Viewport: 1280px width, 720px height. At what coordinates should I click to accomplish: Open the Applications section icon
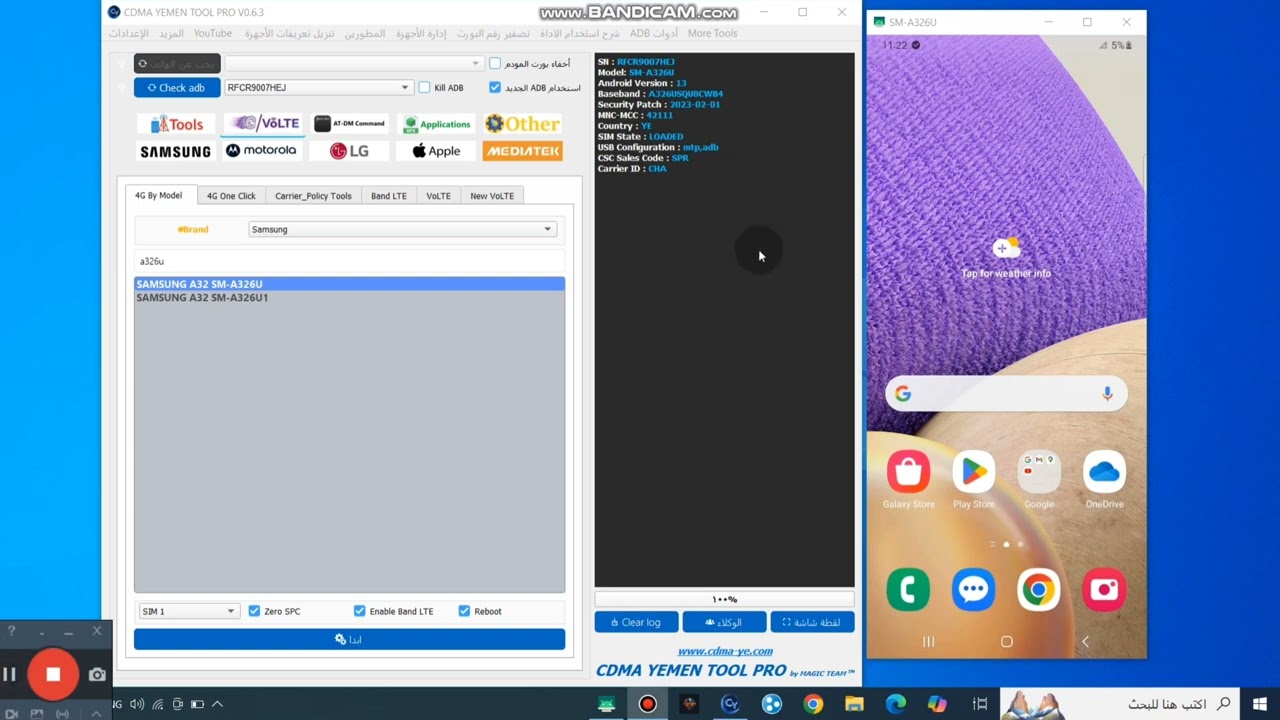436,124
